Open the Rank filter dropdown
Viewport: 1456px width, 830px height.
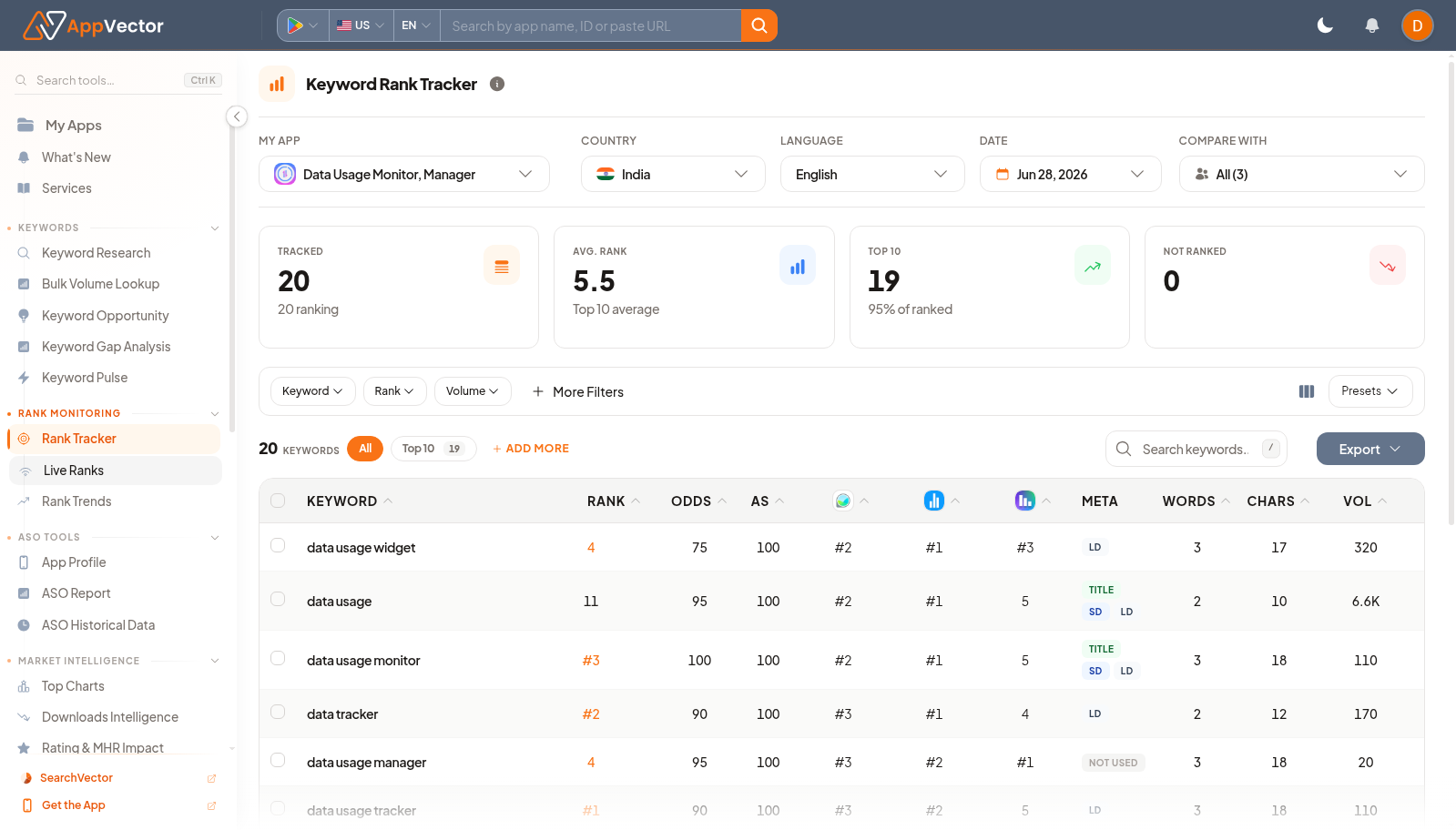(394, 391)
